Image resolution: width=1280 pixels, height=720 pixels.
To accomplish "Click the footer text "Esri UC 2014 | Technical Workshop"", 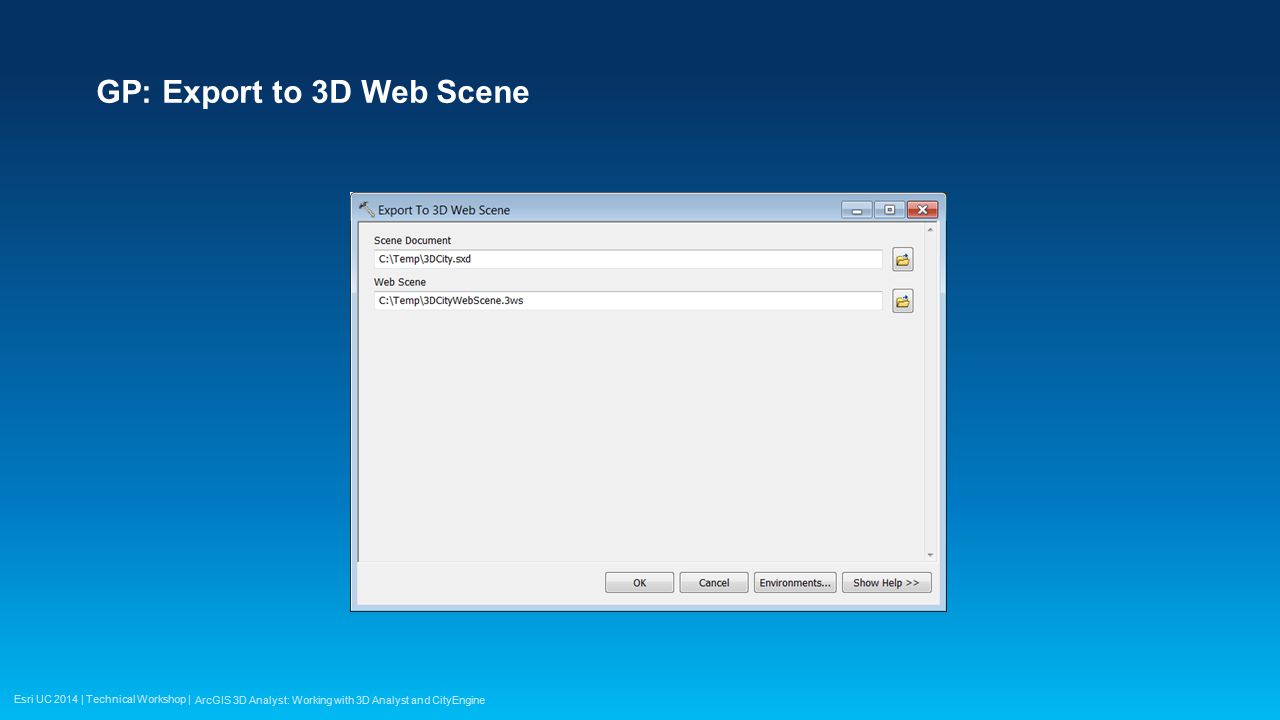I will coord(100,699).
